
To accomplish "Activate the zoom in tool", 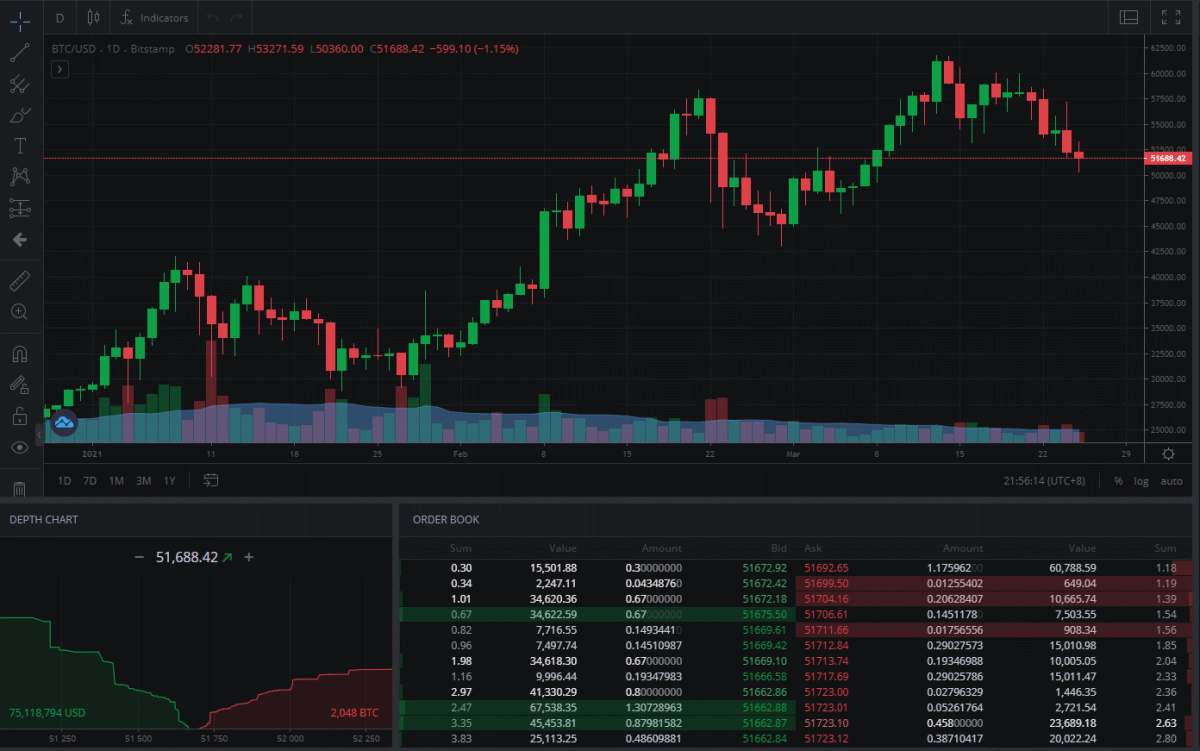I will click(19, 312).
